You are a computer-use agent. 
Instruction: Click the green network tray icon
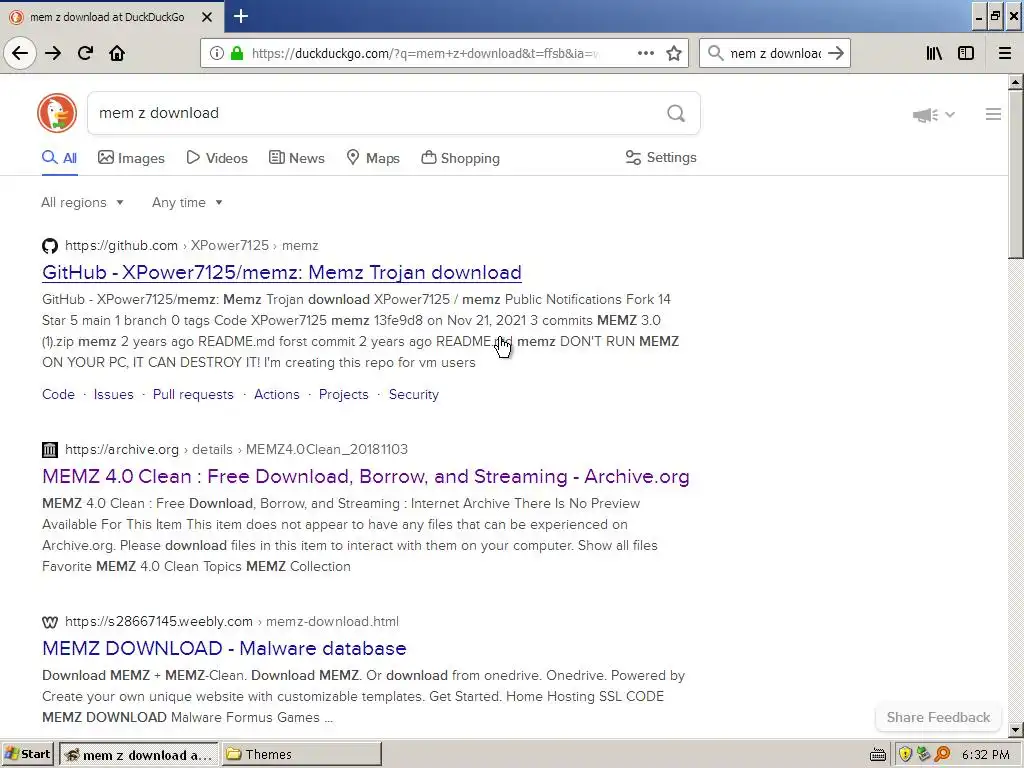(923, 754)
